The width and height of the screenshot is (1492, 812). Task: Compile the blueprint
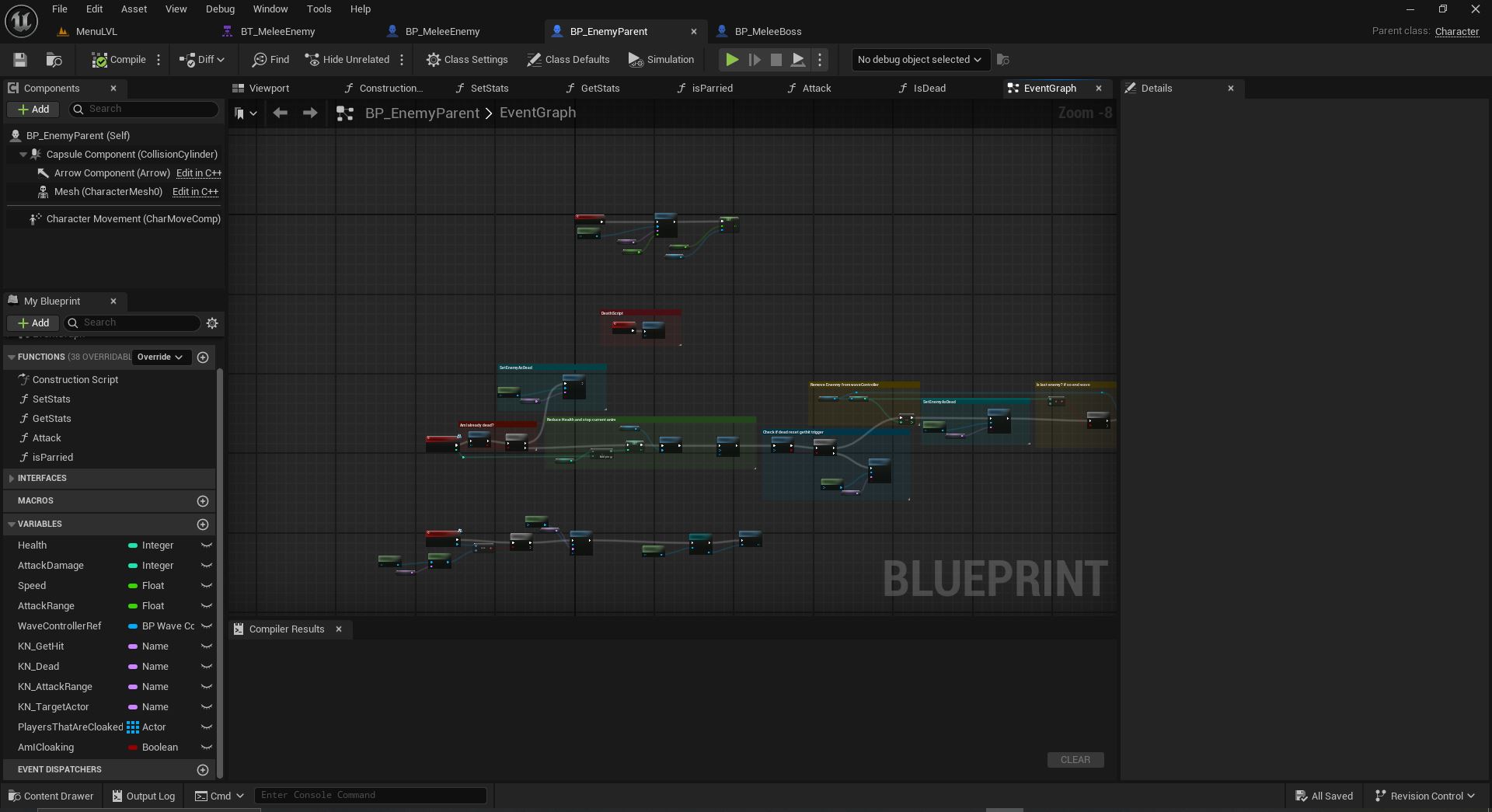119,60
